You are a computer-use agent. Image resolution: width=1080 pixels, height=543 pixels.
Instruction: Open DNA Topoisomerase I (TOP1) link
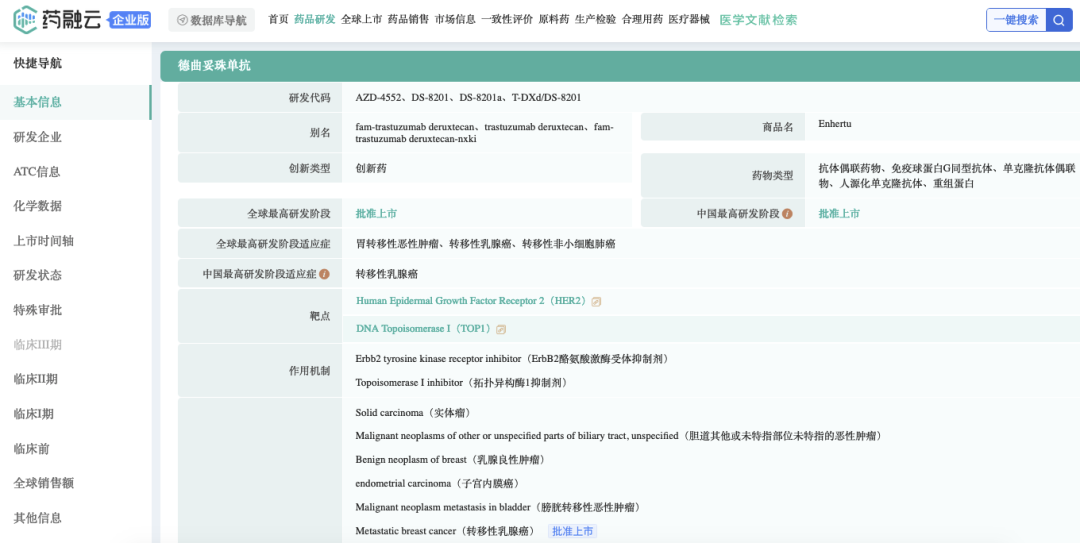pos(424,329)
